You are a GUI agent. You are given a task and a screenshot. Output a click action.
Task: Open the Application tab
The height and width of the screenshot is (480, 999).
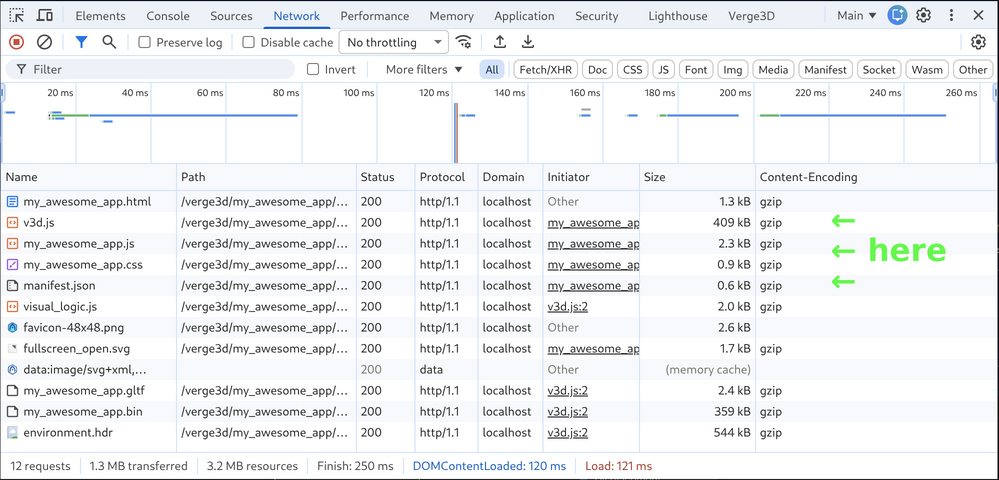pos(524,16)
